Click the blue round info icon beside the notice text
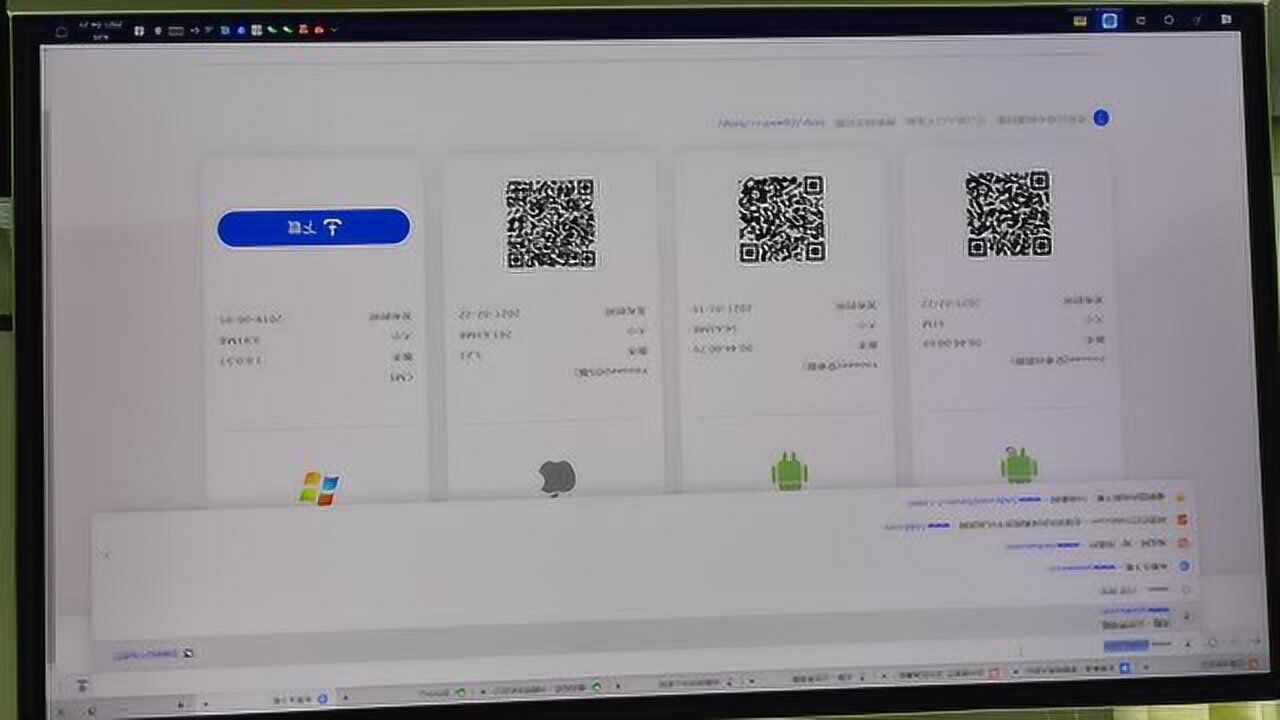The width and height of the screenshot is (1280, 720). pos(1101,118)
